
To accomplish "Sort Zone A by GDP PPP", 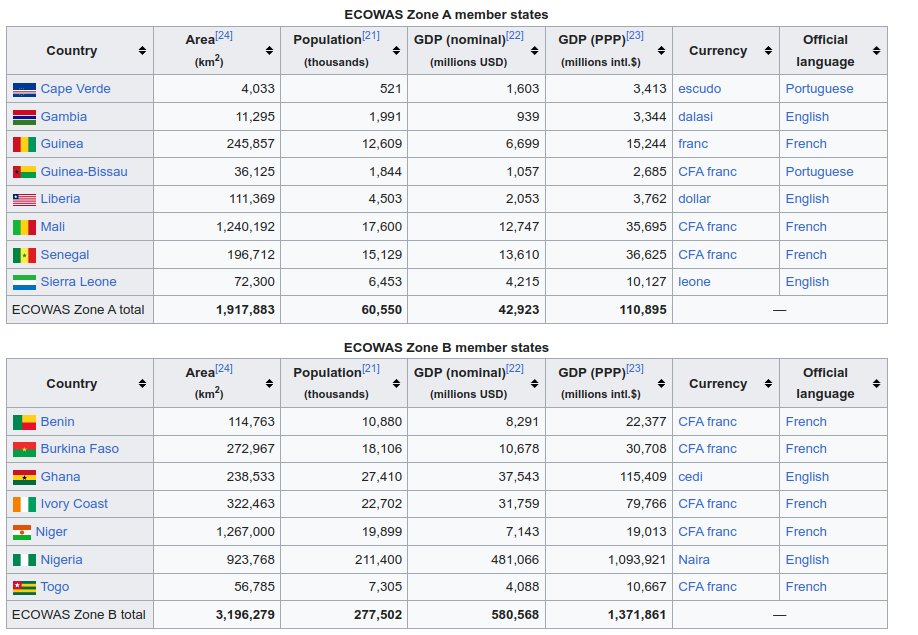I will 661,51.
